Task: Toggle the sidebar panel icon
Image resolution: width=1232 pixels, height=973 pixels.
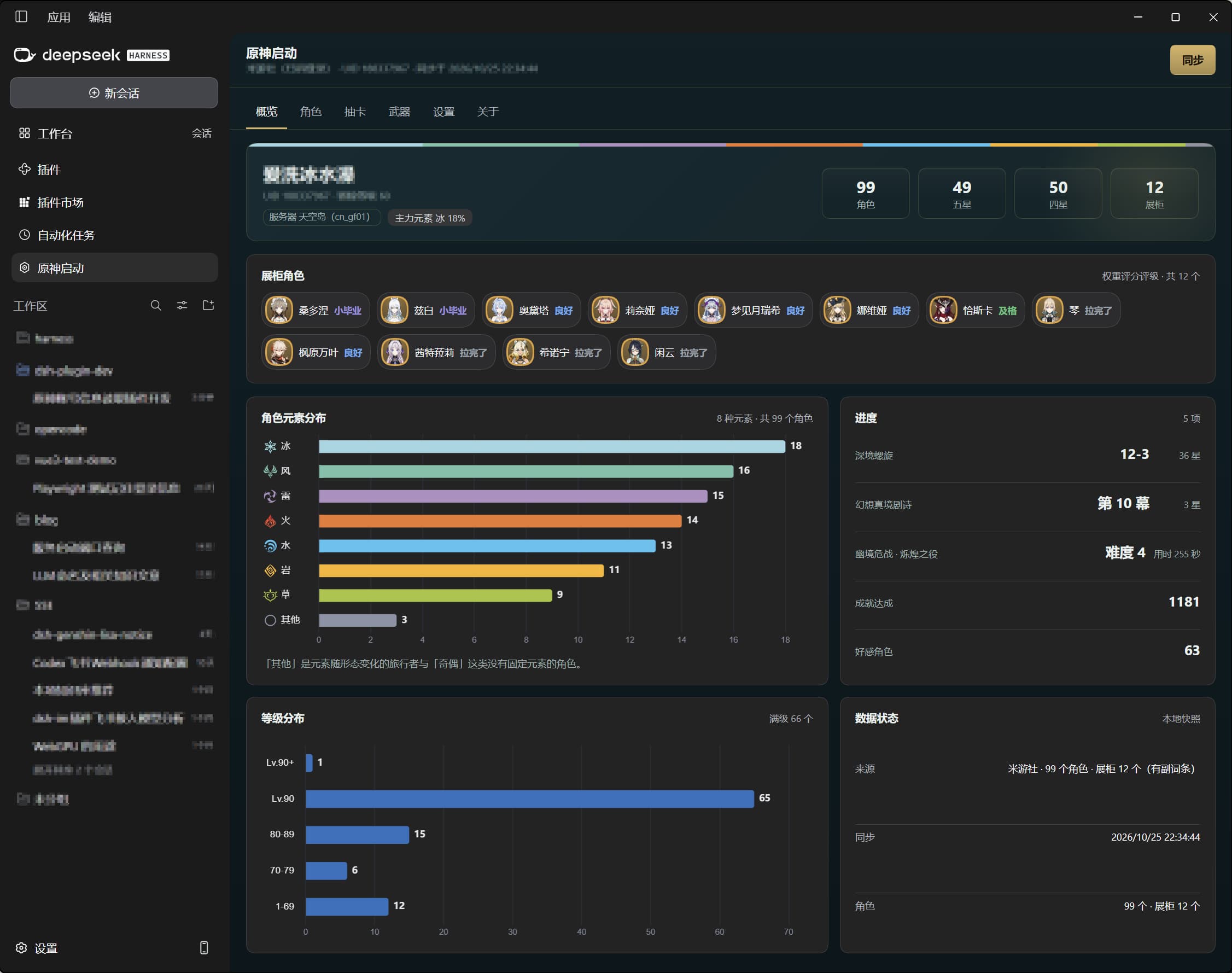Action: click(x=21, y=16)
